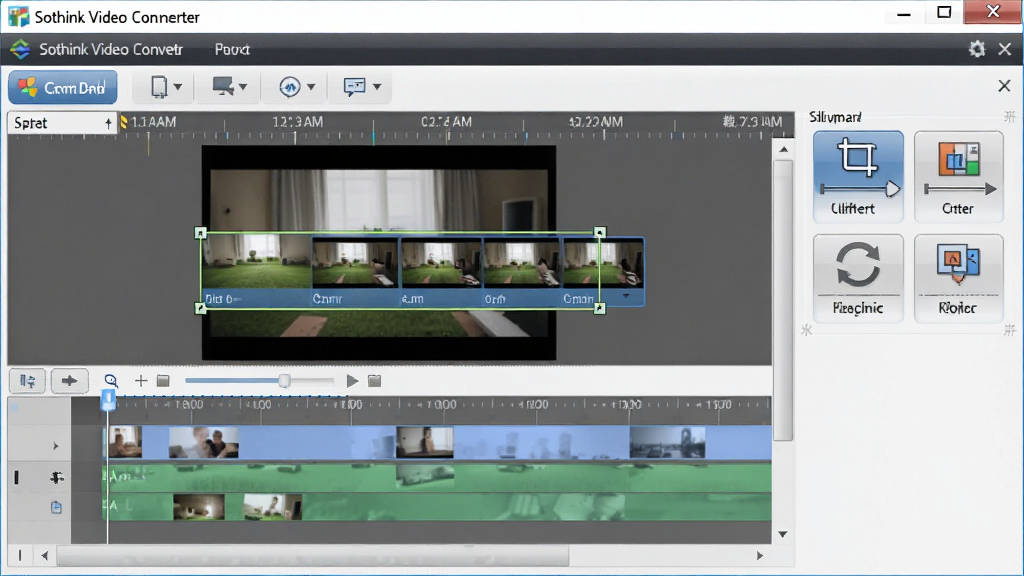The height and width of the screenshot is (576, 1024).
Task: Select the two-people thumbnail on the blue track
Action: coord(203,442)
